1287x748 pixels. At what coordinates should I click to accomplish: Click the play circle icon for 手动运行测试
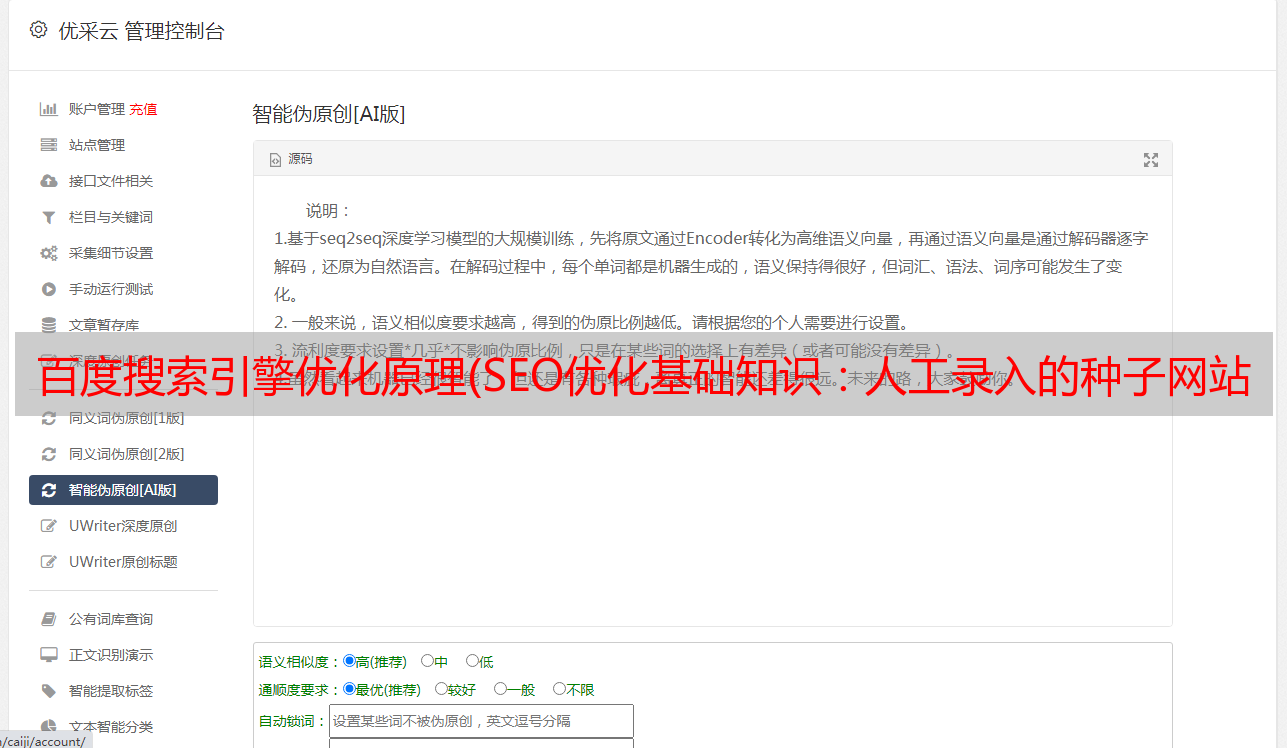(48, 289)
